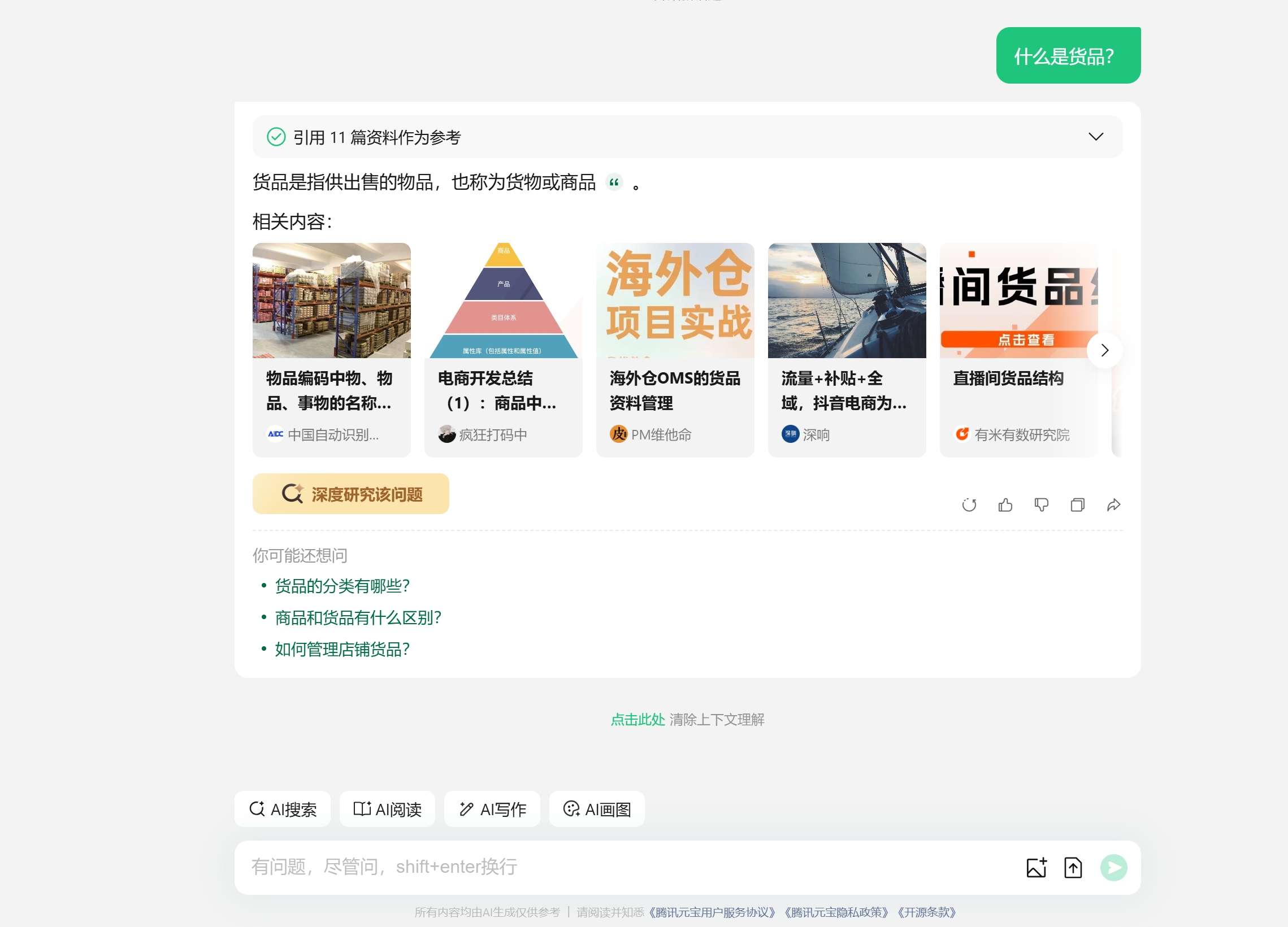Click 深度研究该问题 button

[350, 494]
